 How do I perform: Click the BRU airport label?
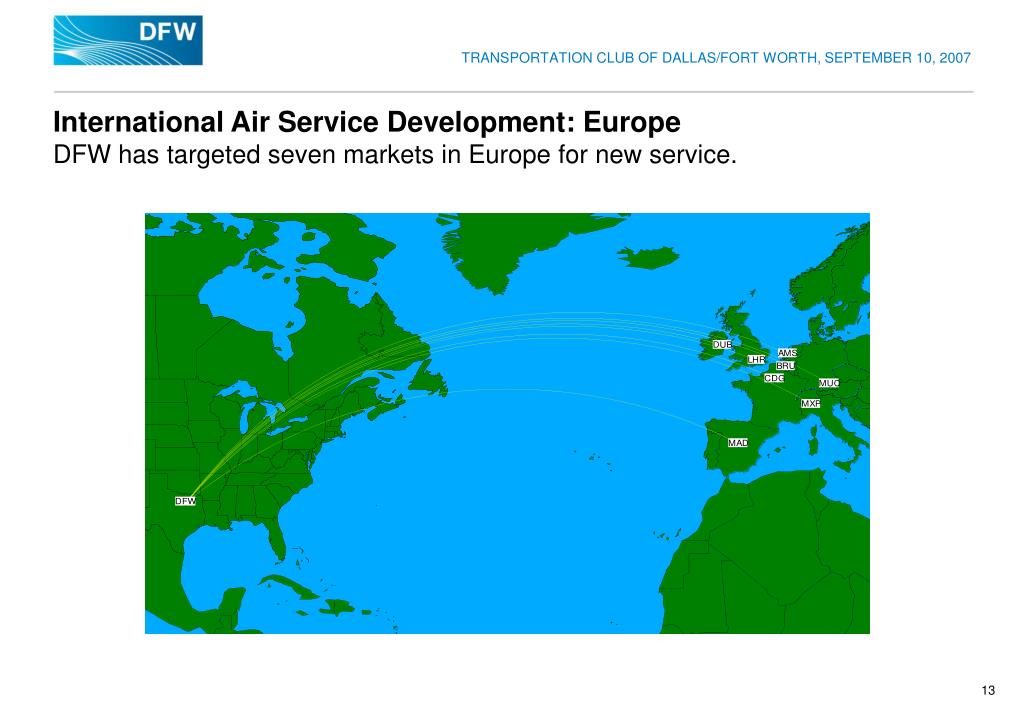[x=785, y=366]
